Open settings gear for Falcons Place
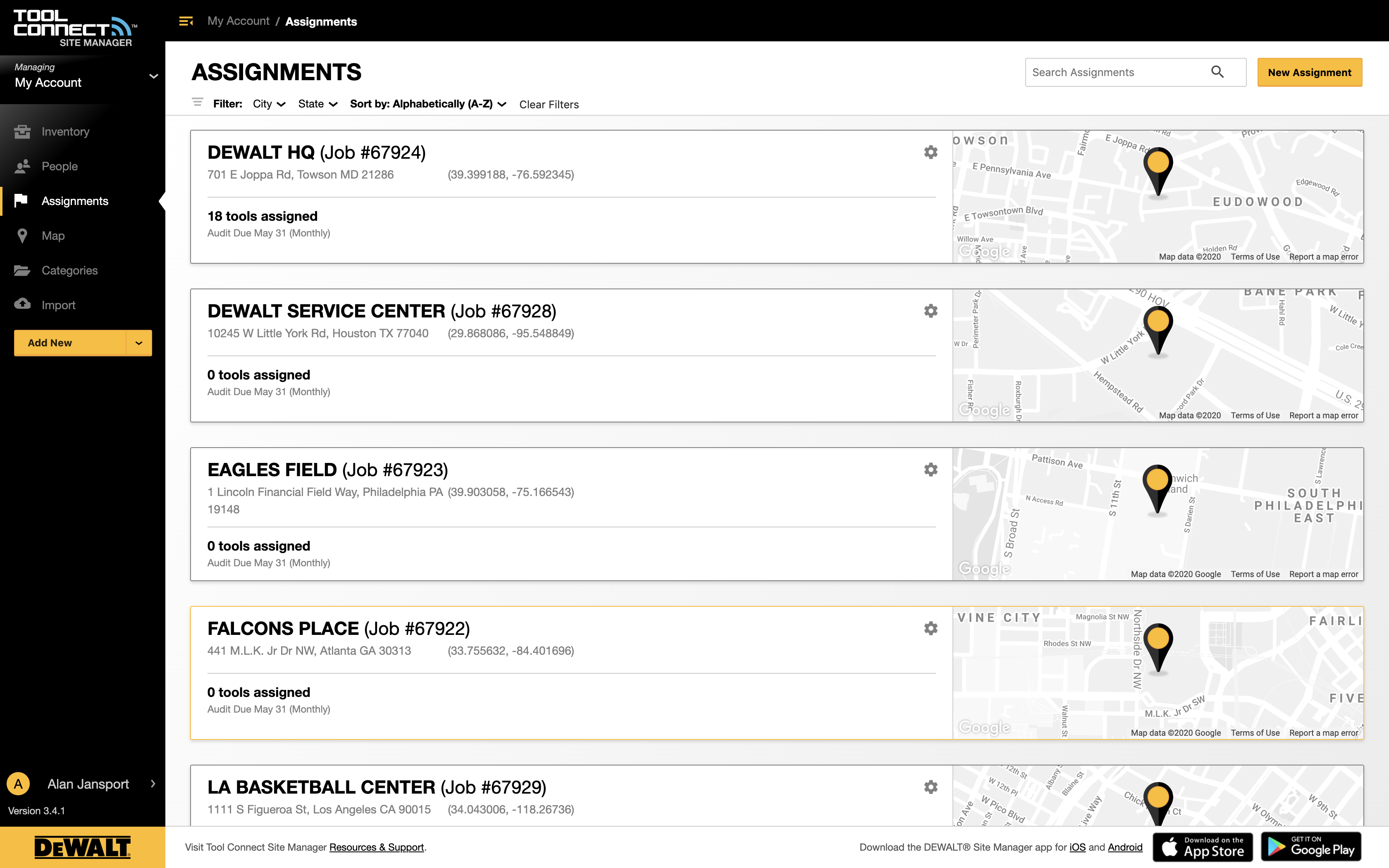The height and width of the screenshot is (868, 1389). [x=931, y=629]
